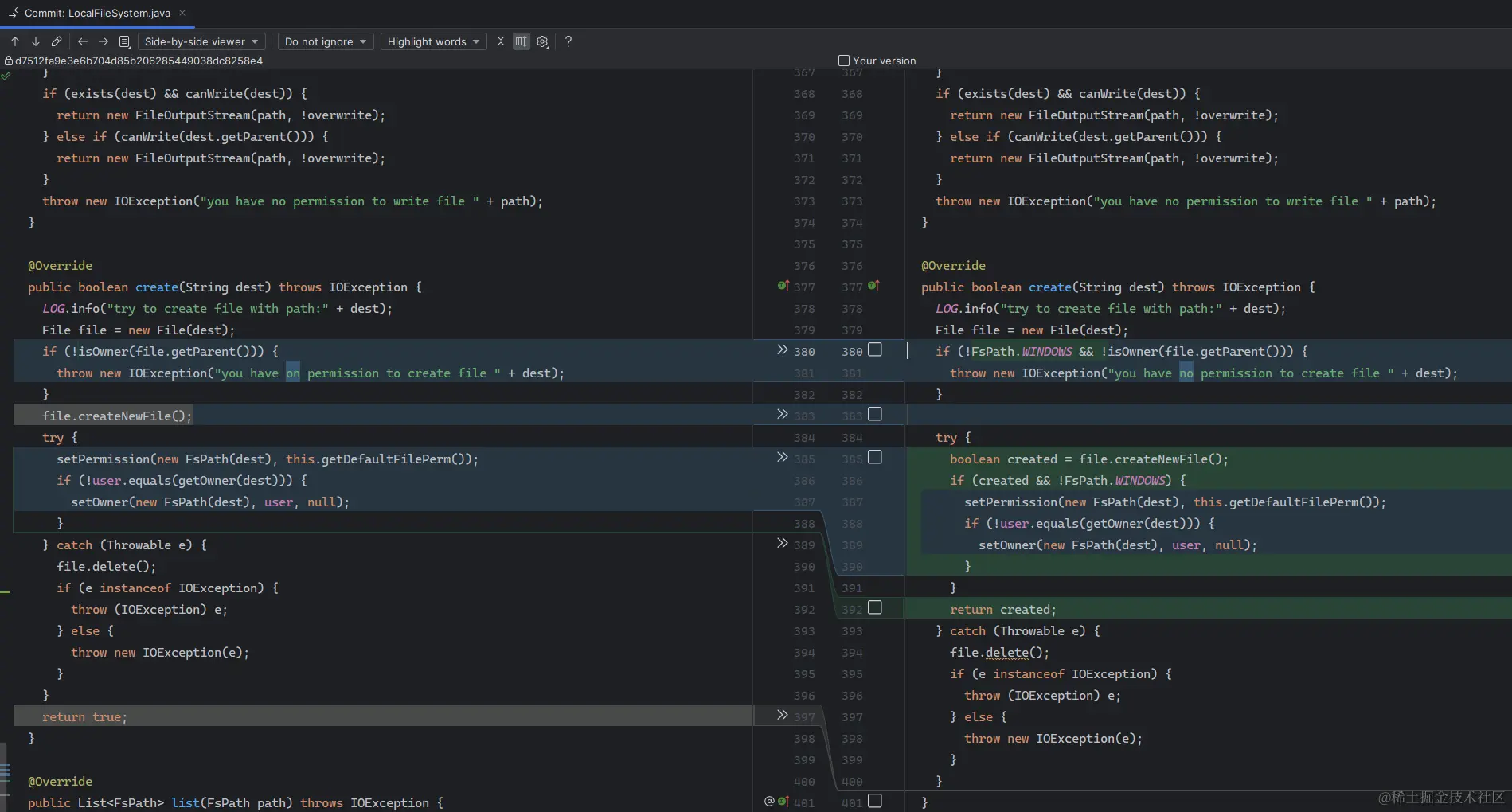Viewport: 1512px width, 812px height.
Task: Toggle synchronize scrolling icon
Action: coord(522,41)
